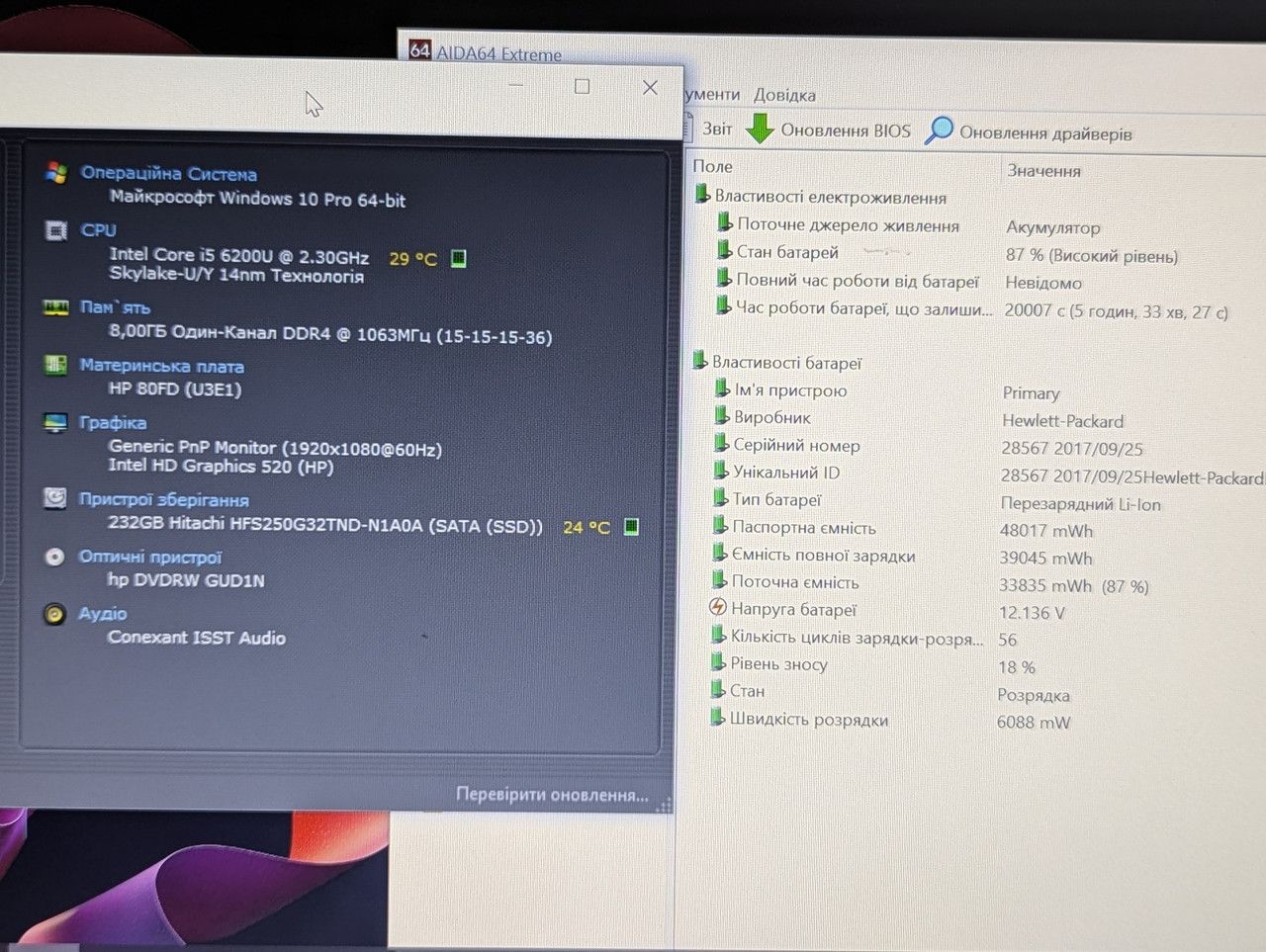
Task: Click the Поле column header
Action: [713, 166]
